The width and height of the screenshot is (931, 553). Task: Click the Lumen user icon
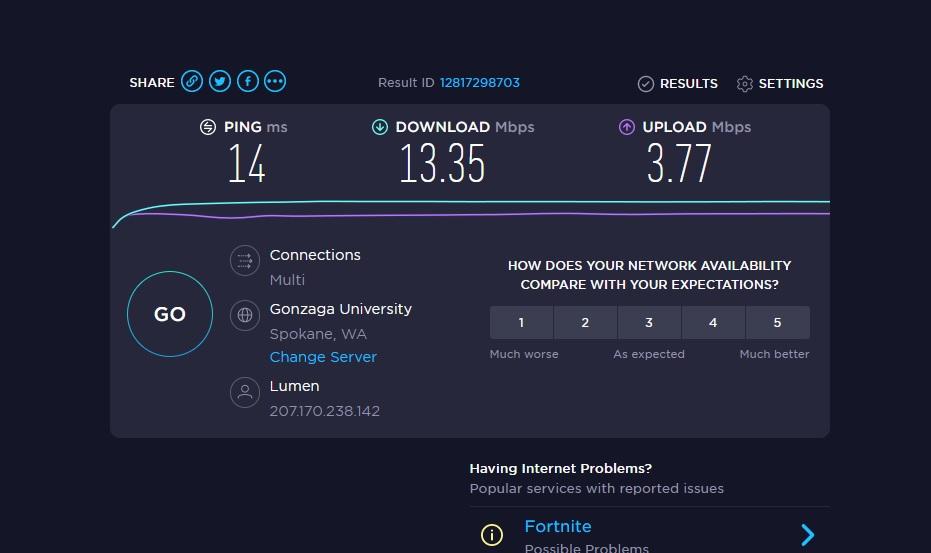(x=245, y=392)
